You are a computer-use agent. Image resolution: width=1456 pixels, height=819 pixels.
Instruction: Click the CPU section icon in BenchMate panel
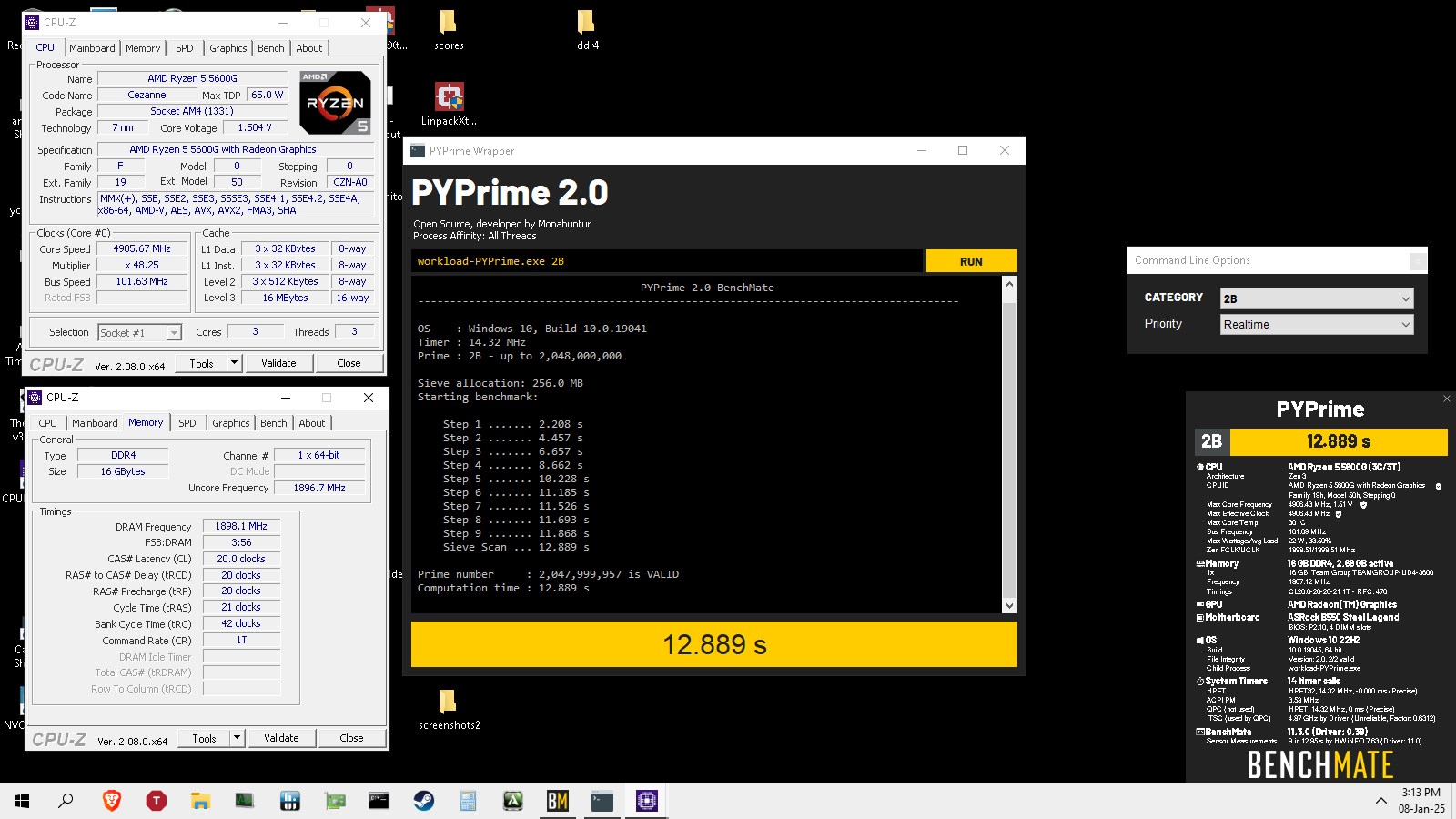pos(1200,467)
